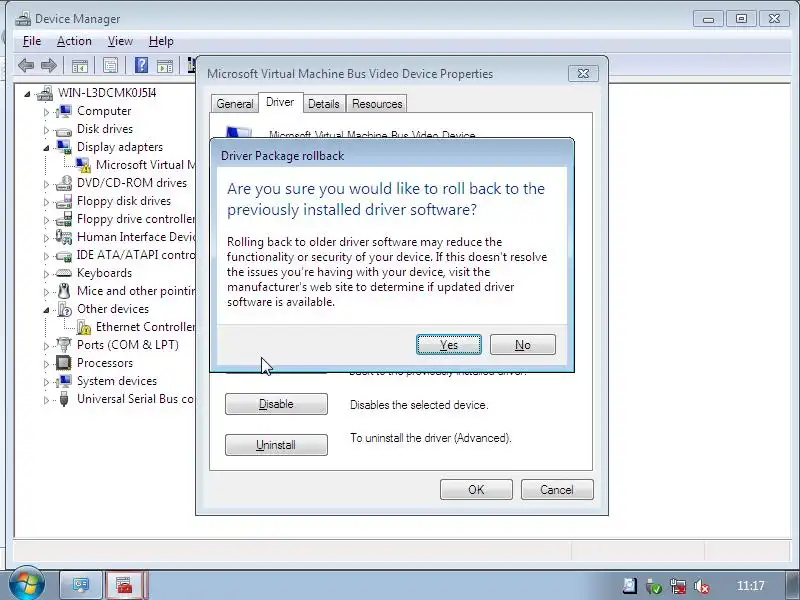Switch to the Resources tab
The width and height of the screenshot is (800, 600).
click(x=377, y=104)
